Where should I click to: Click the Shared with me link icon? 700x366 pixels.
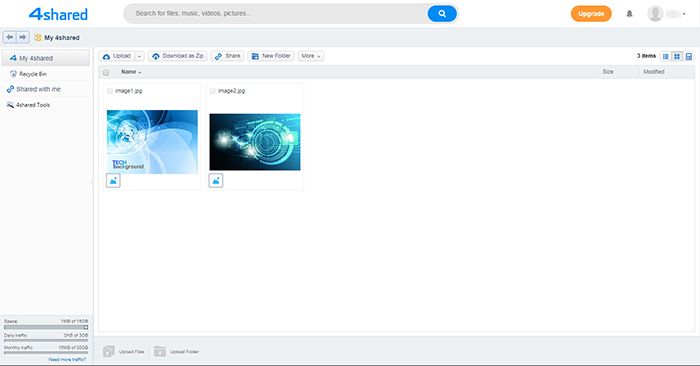tap(10, 89)
